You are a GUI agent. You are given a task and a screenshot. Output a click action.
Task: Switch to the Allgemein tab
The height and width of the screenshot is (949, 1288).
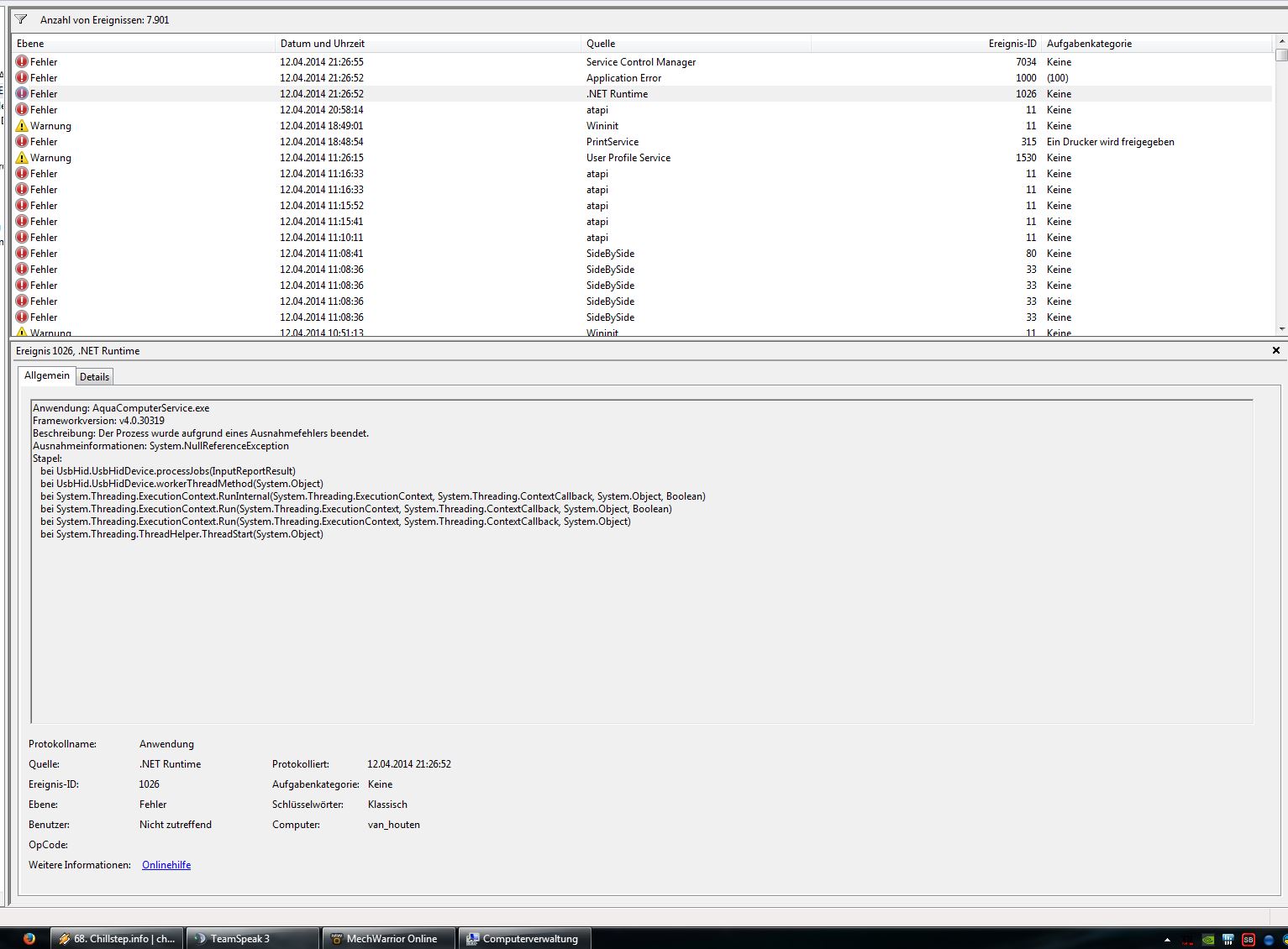[x=47, y=375]
